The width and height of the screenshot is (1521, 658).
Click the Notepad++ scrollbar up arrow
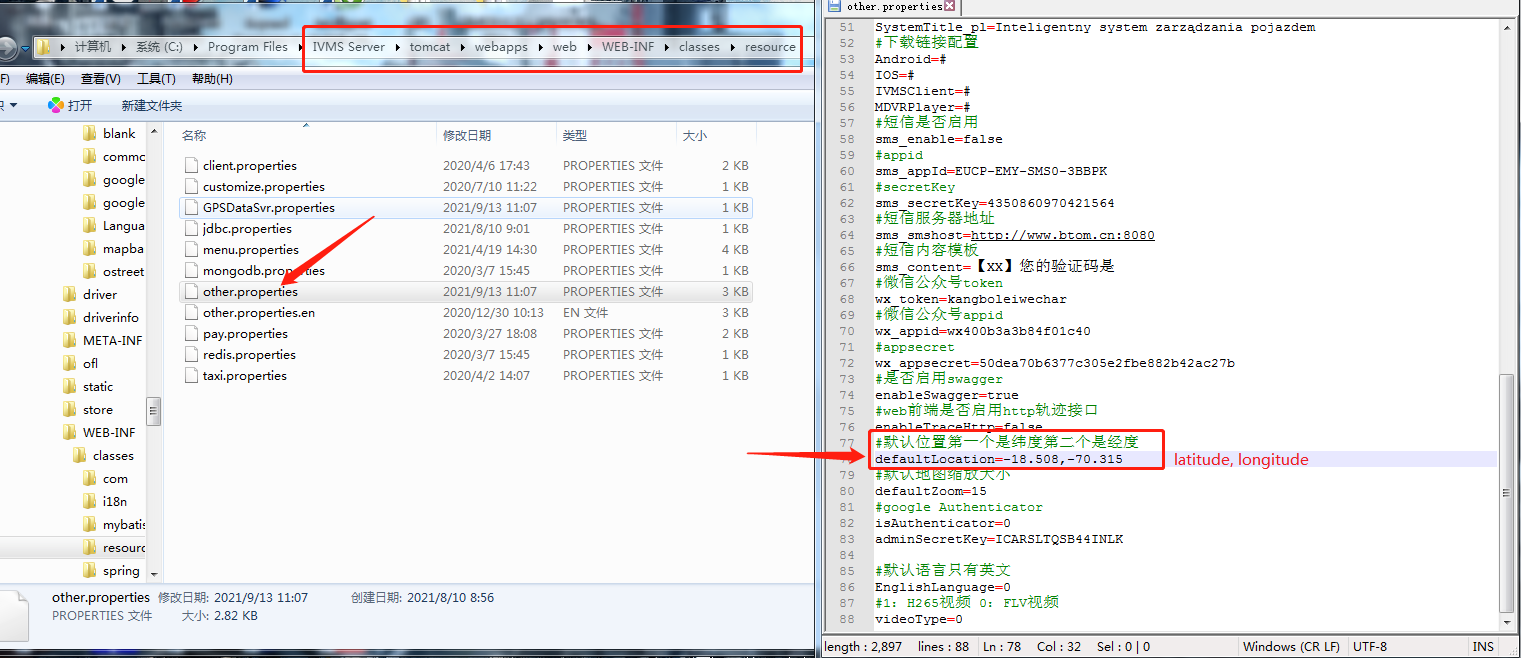pos(1508,29)
